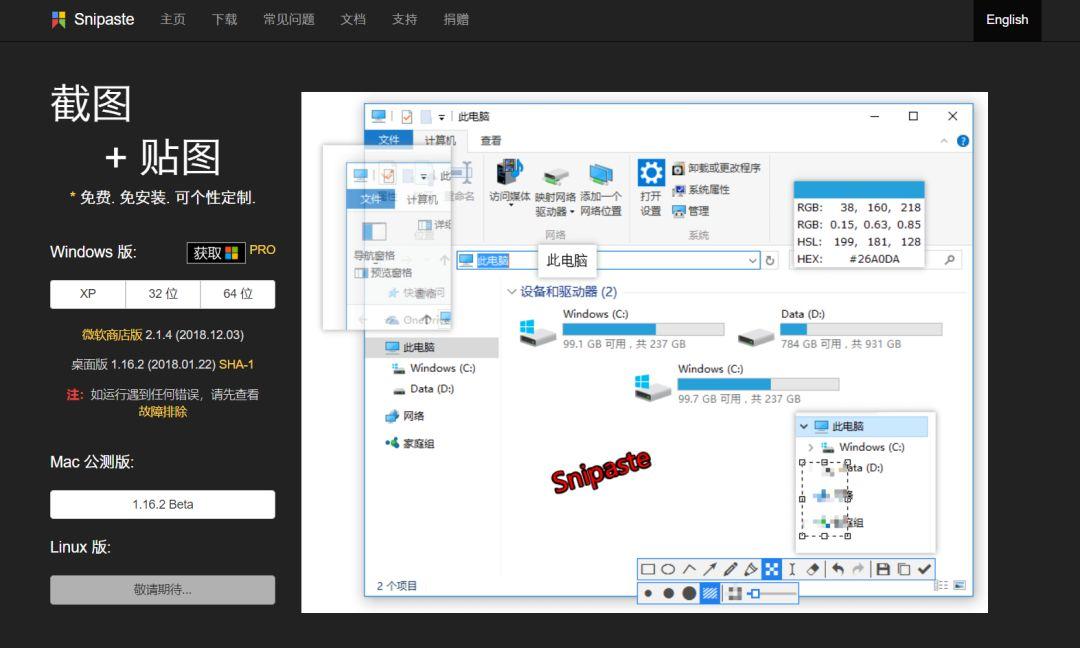
Task: Open 捐赠 in the site navigation
Action: (x=456, y=19)
